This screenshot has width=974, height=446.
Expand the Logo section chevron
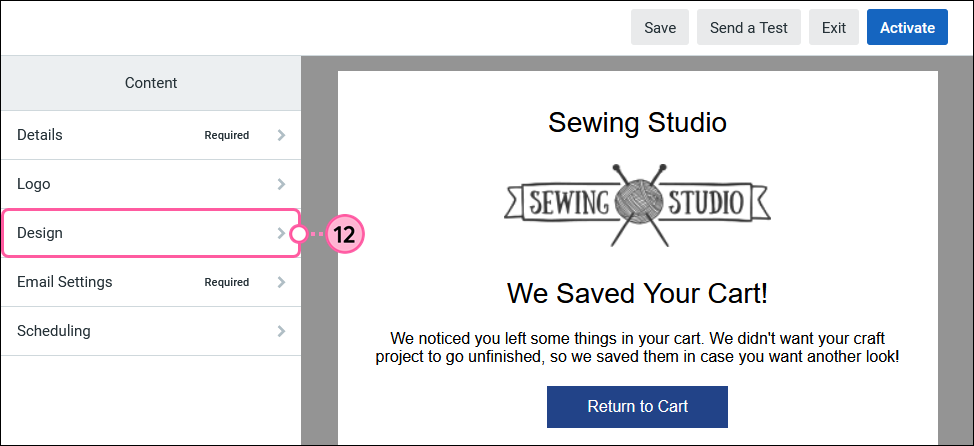281,184
